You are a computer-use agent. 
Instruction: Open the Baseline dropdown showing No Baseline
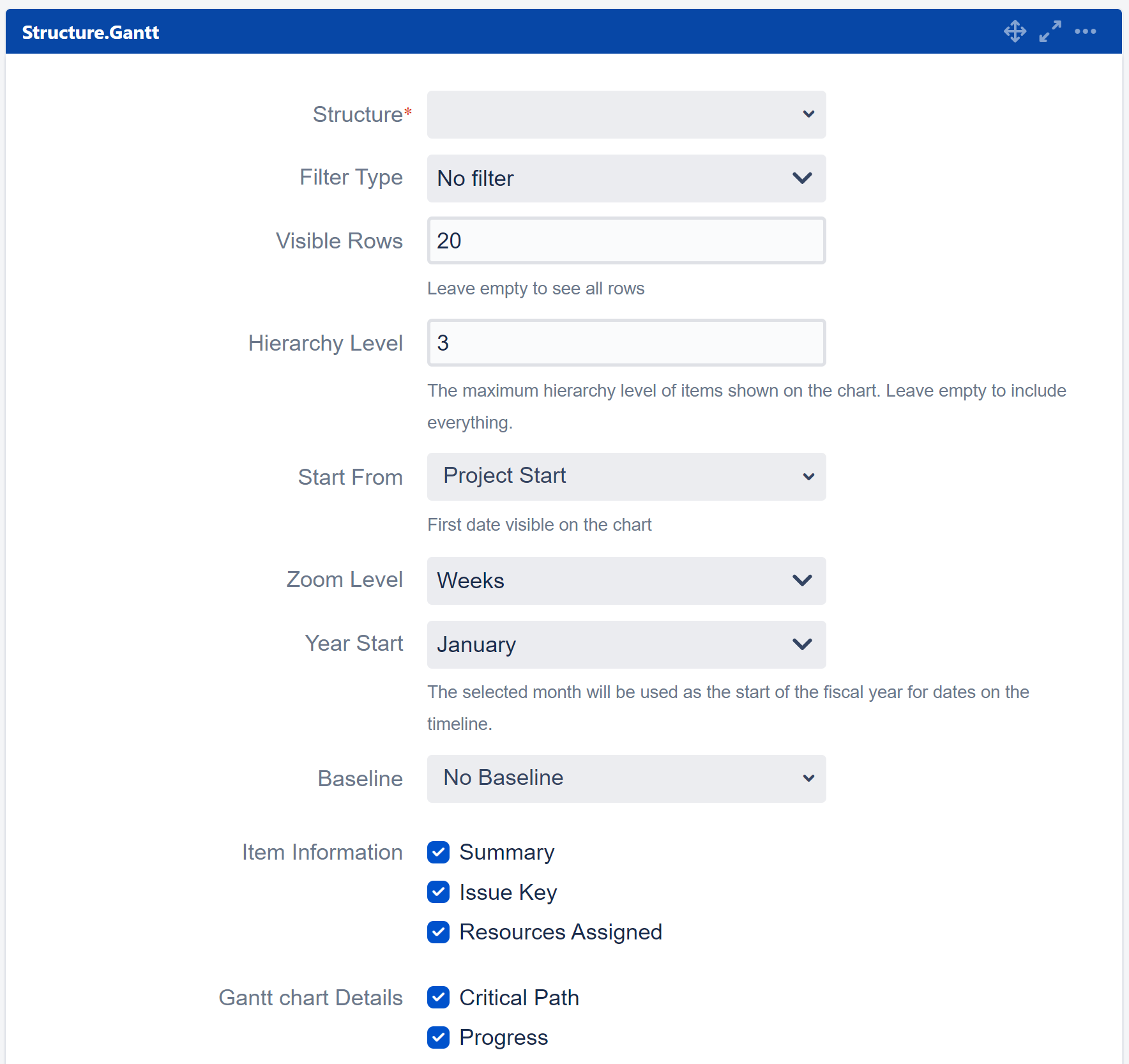(626, 779)
